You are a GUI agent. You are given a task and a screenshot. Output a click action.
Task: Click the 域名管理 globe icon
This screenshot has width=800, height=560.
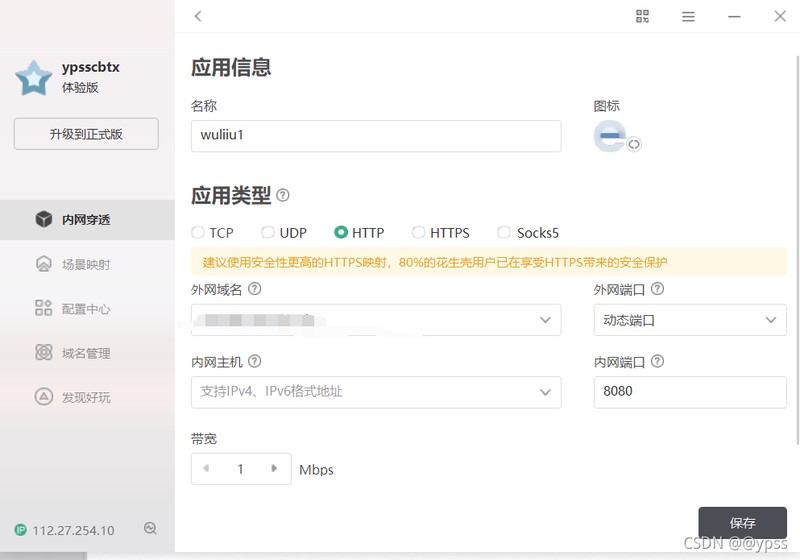pyautogui.click(x=44, y=352)
